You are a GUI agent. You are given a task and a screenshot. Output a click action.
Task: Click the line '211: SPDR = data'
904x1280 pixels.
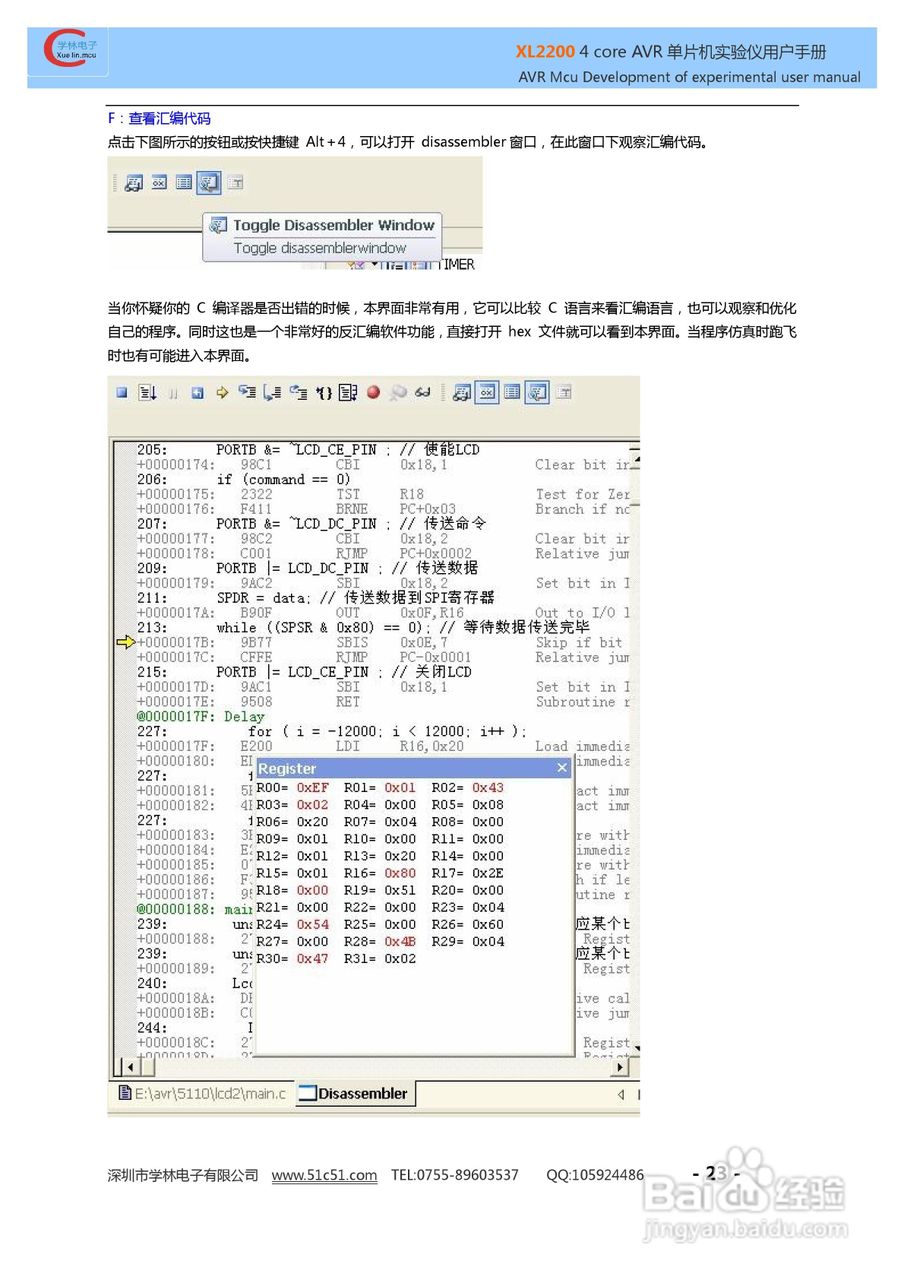click(316, 598)
